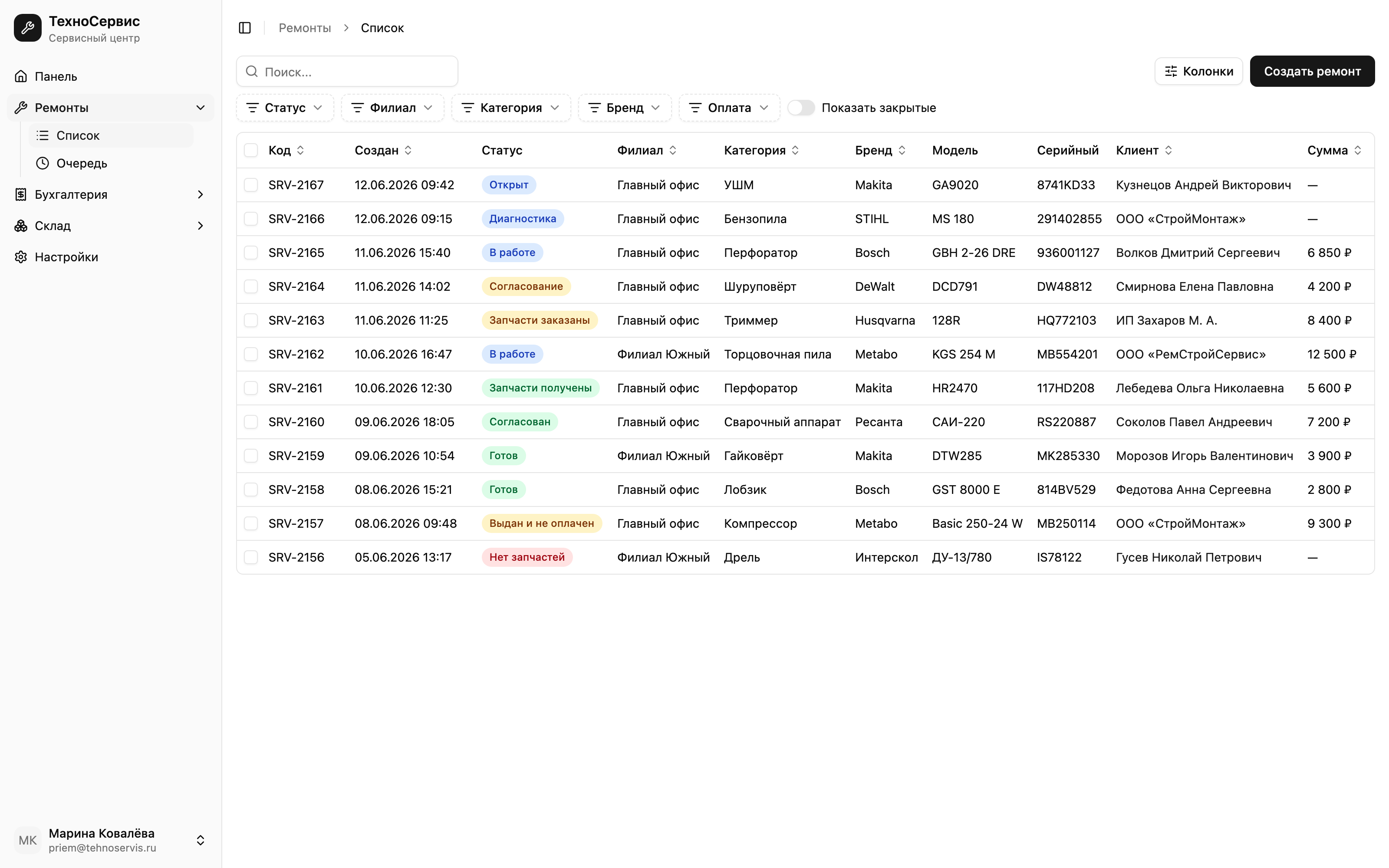Open the Марина Ковалёва account switcher
The image size is (1389, 868).
click(111, 840)
